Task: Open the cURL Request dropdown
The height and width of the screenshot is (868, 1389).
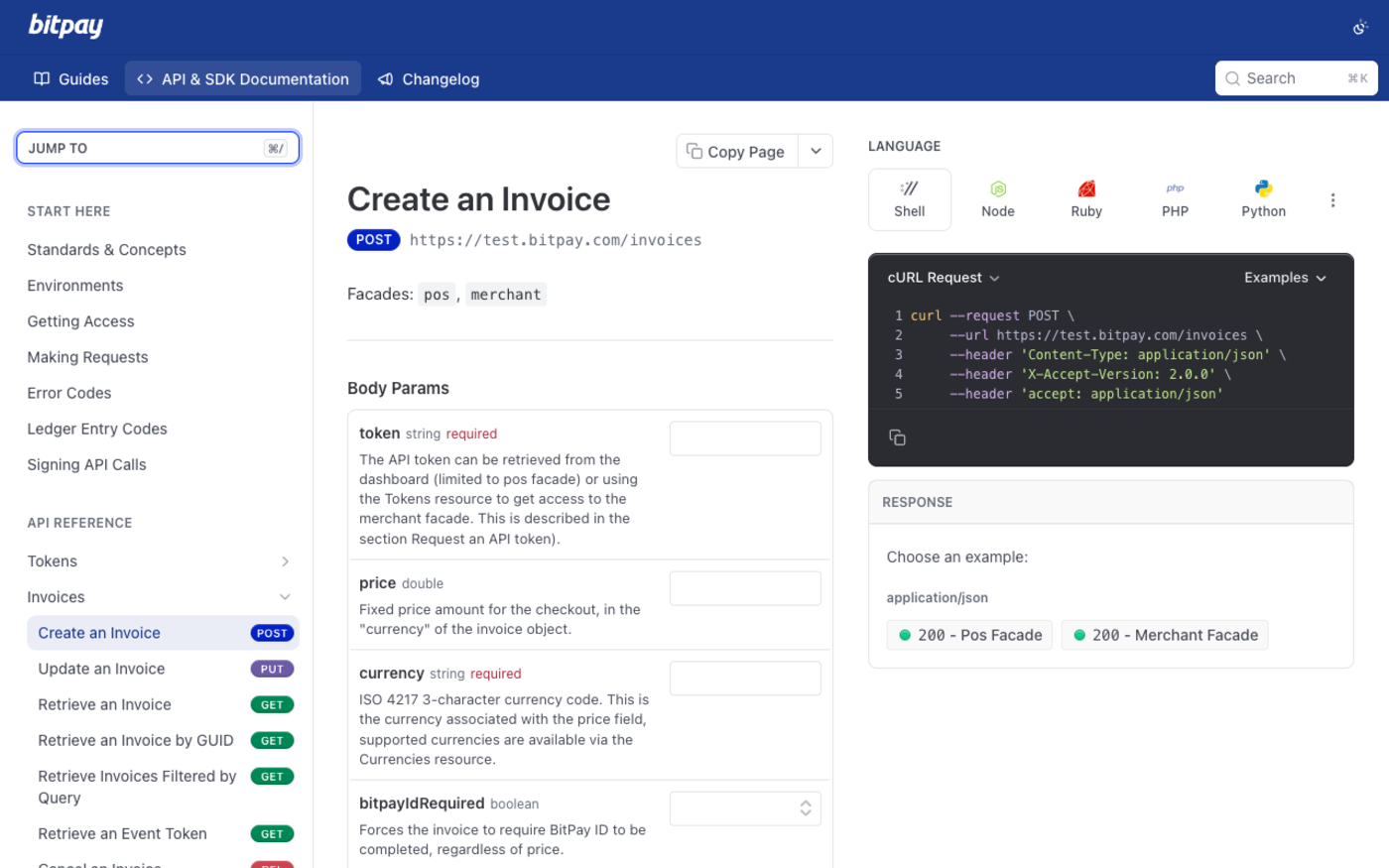Action: click(944, 278)
